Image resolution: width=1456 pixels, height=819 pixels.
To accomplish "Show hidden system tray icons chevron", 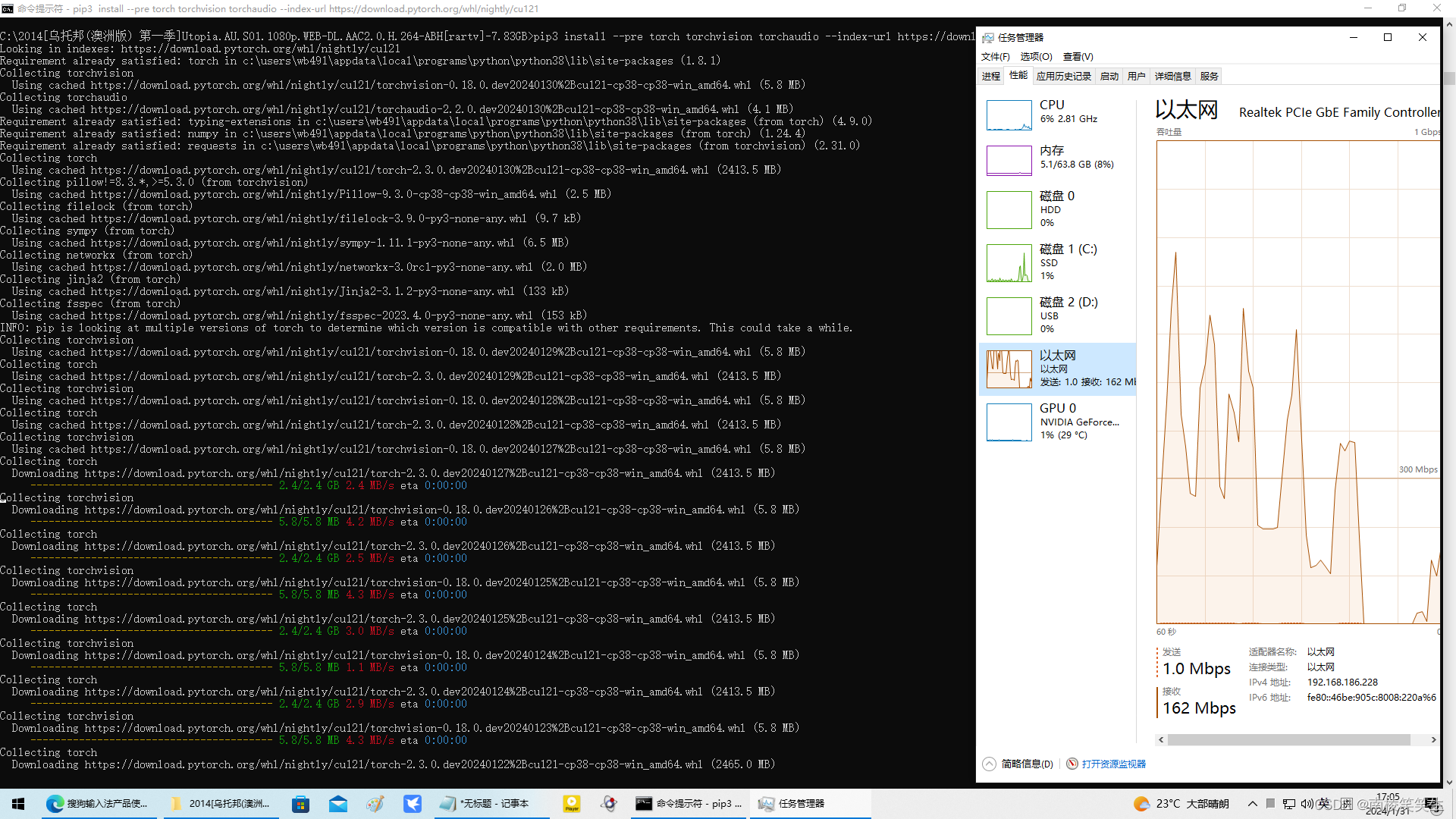I will [1252, 804].
